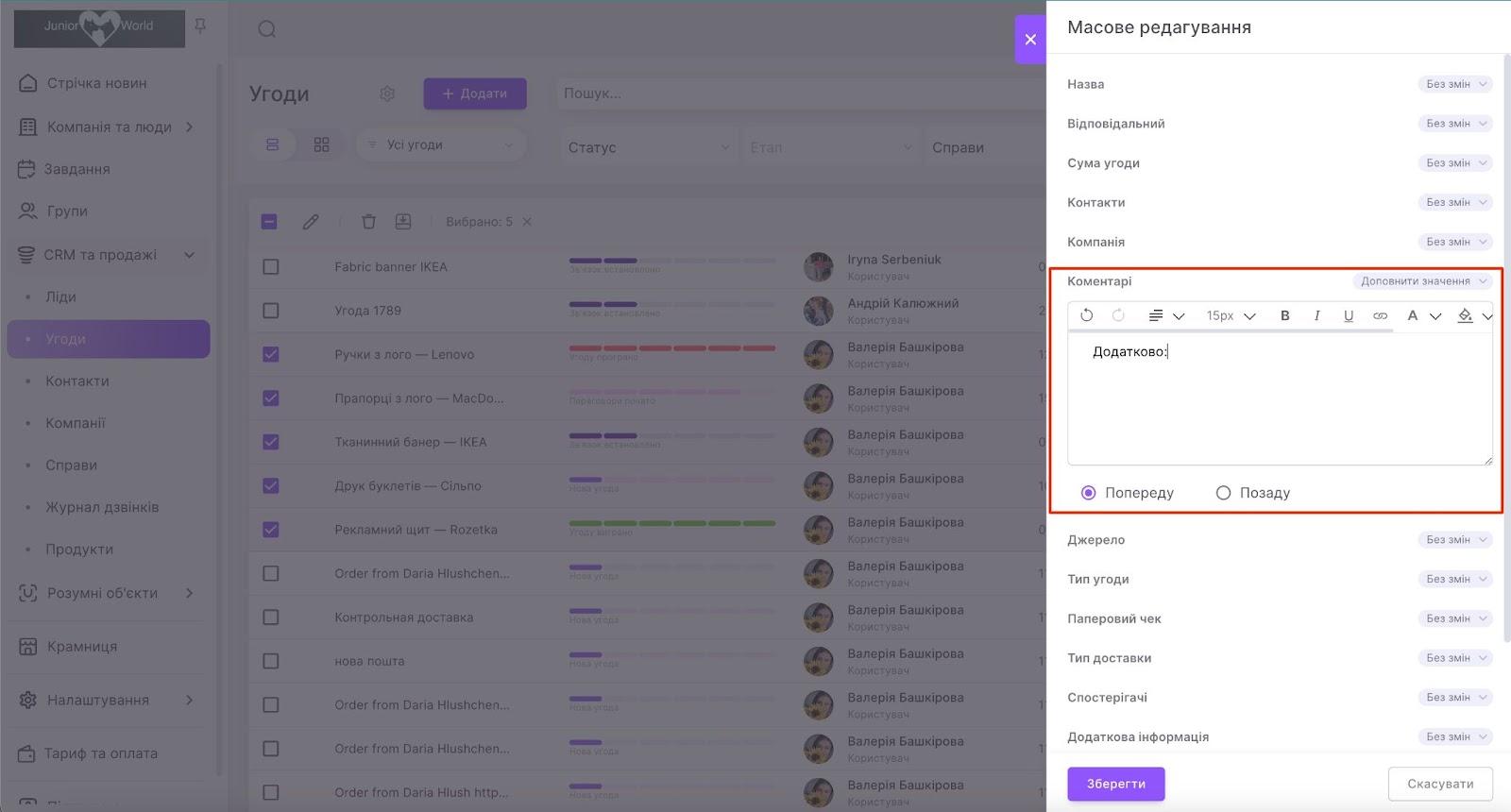Toggle italic text formatting

click(x=1316, y=315)
